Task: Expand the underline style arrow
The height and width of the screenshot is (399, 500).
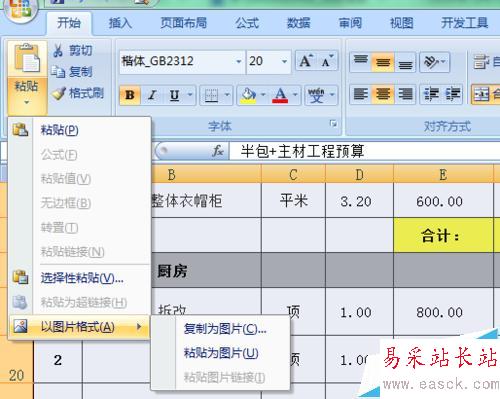Action: (x=190, y=95)
